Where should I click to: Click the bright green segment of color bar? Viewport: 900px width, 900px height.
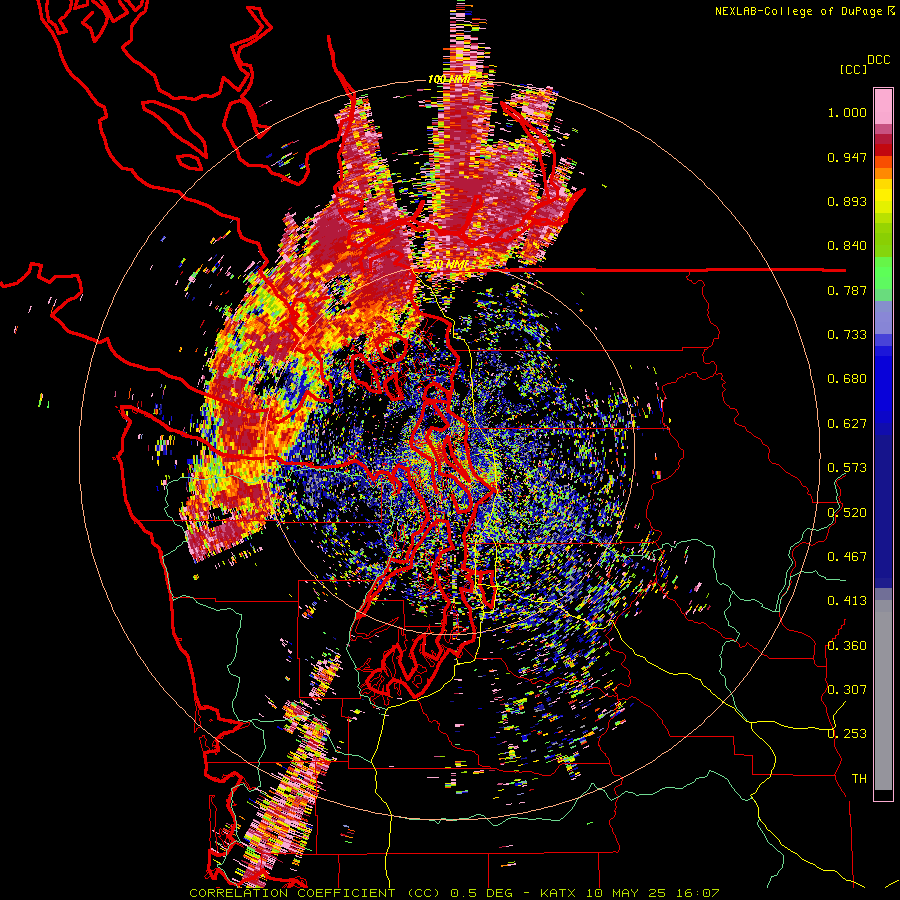[x=883, y=273]
